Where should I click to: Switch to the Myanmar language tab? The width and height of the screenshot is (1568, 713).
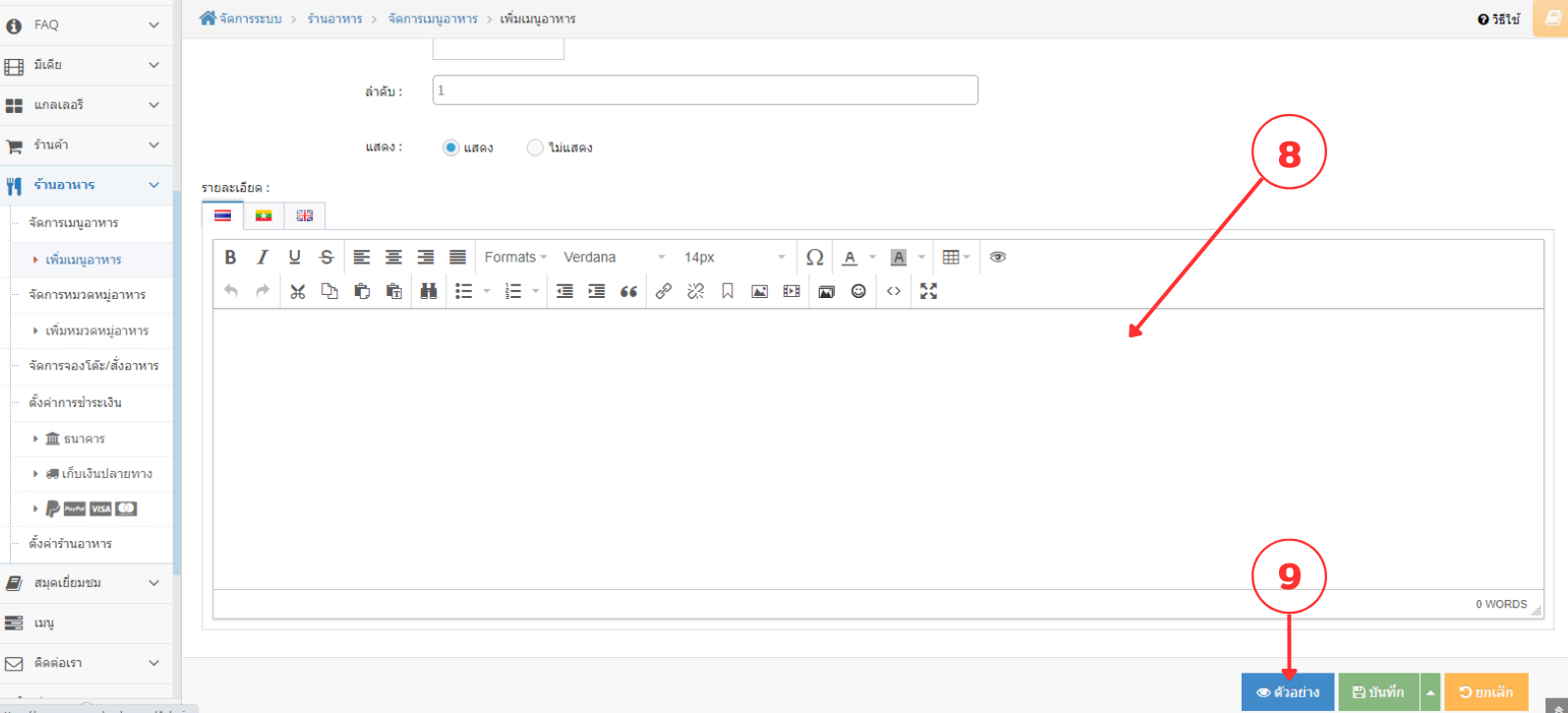coord(263,215)
